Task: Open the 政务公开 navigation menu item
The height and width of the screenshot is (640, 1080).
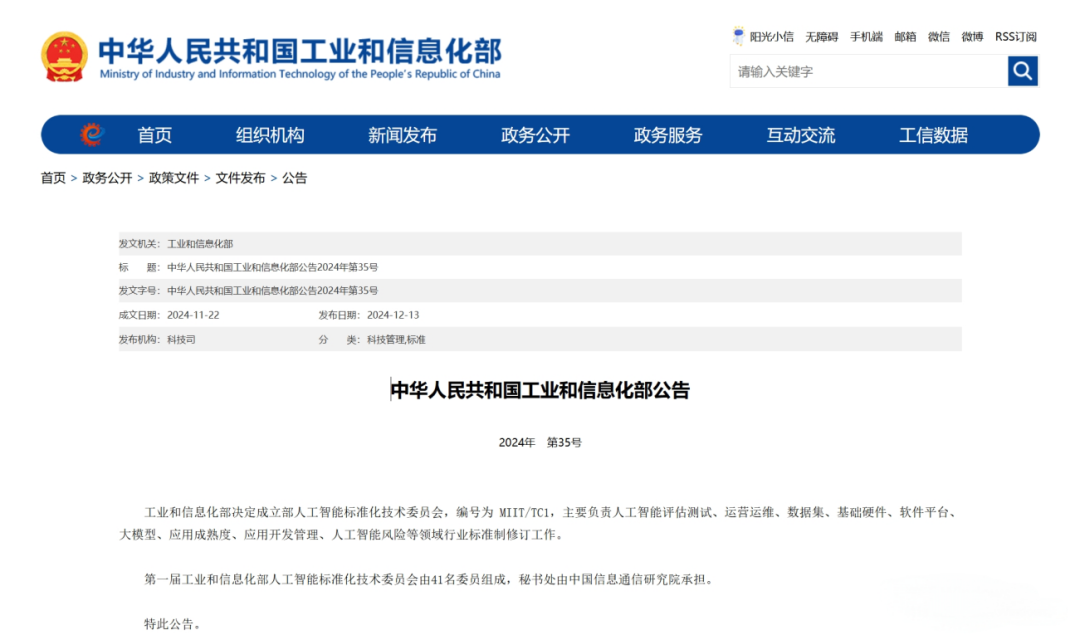Action: click(535, 135)
